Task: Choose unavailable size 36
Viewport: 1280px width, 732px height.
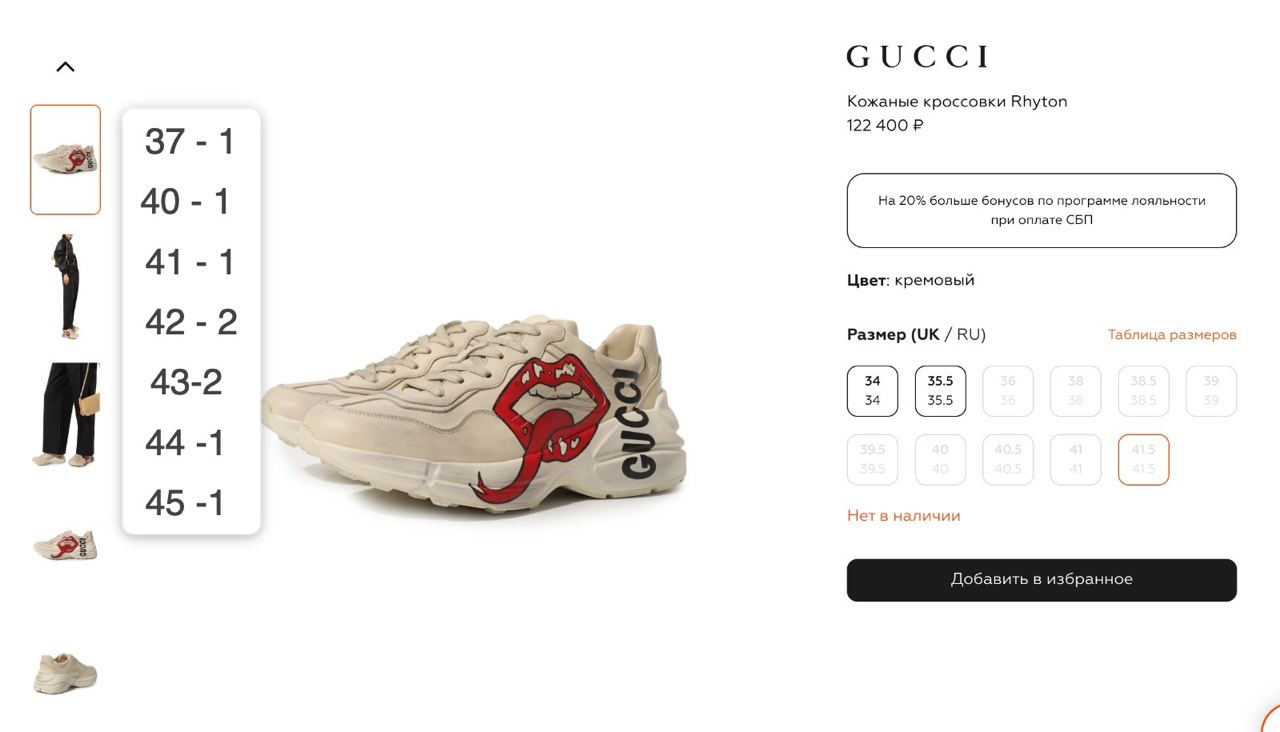Action: click(1008, 391)
